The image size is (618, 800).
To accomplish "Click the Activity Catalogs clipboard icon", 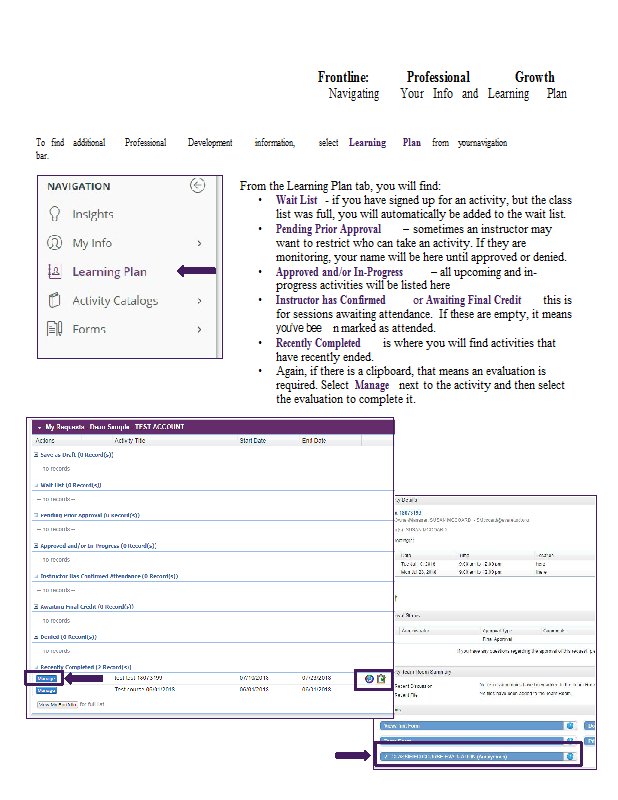I will (x=55, y=300).
